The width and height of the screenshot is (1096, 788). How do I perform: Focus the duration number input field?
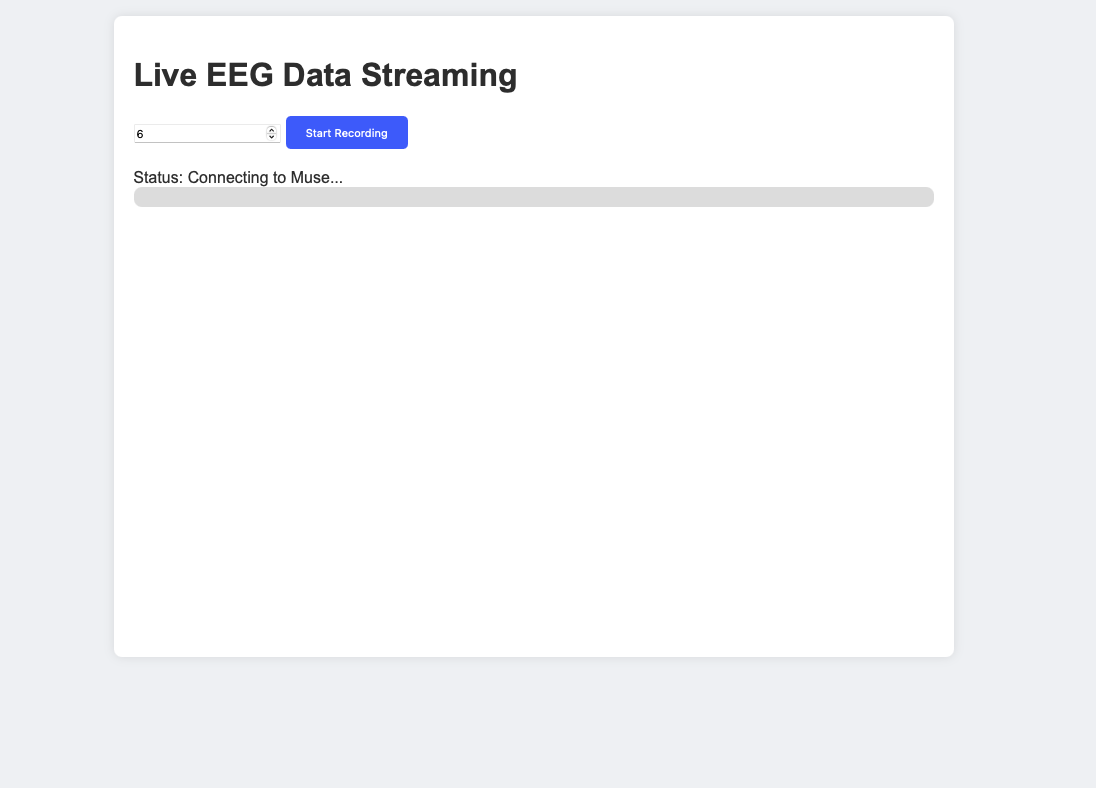coord(200,133)
